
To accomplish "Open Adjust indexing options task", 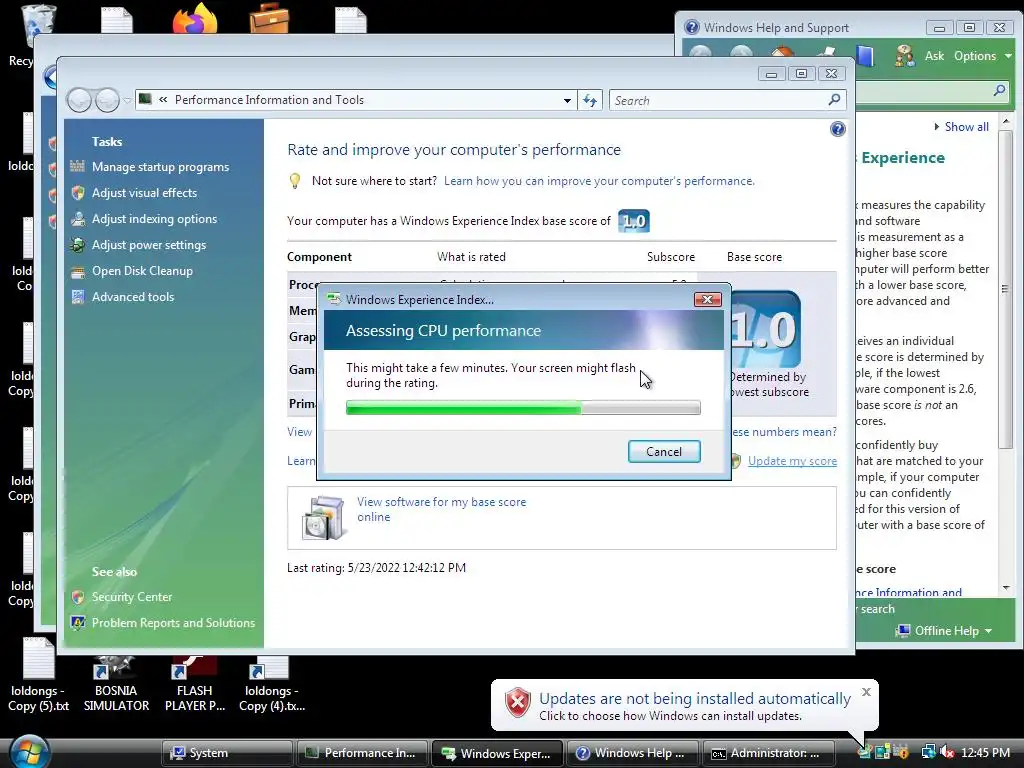I will point(154,219).
